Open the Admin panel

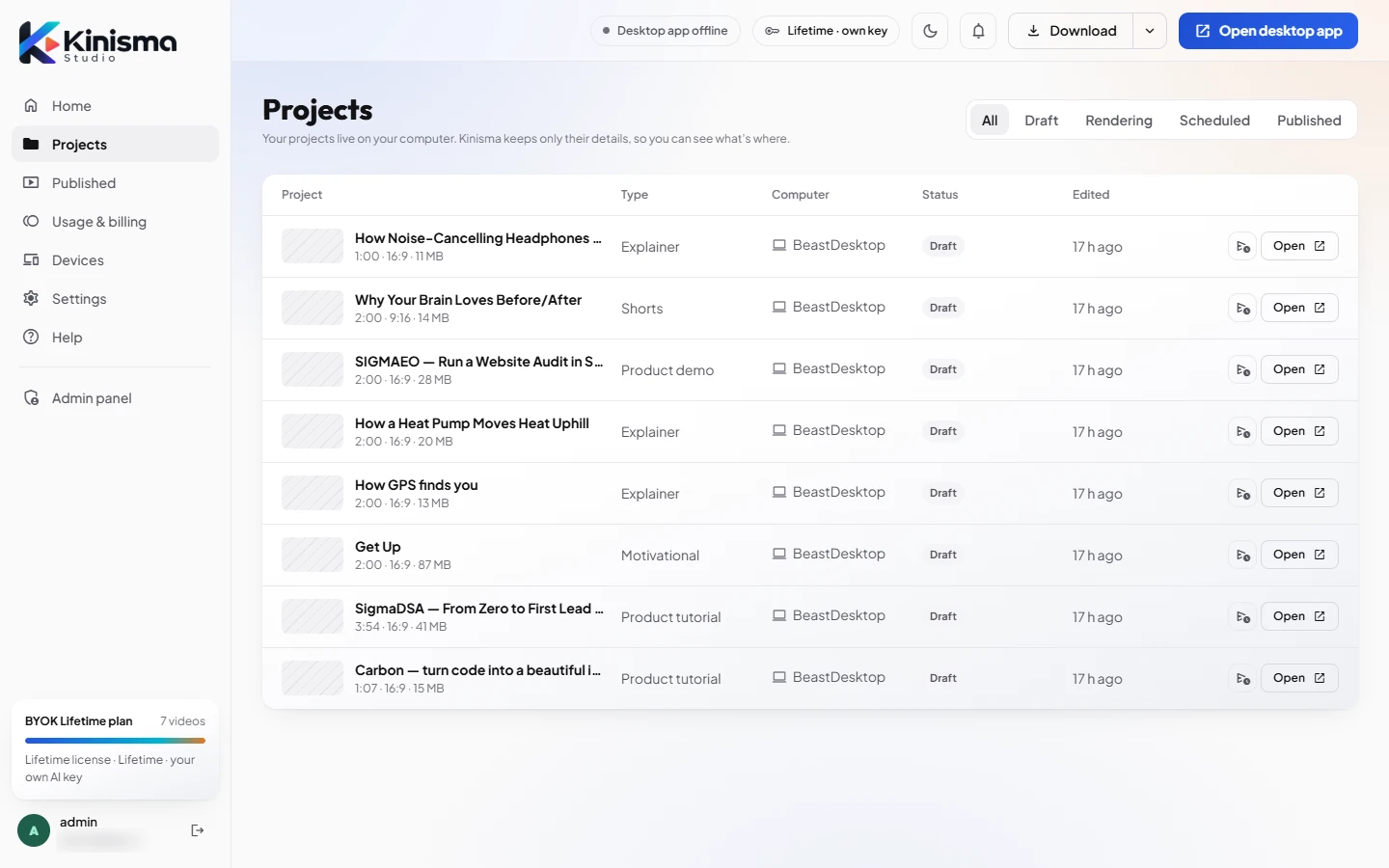[x=115, y=398]
